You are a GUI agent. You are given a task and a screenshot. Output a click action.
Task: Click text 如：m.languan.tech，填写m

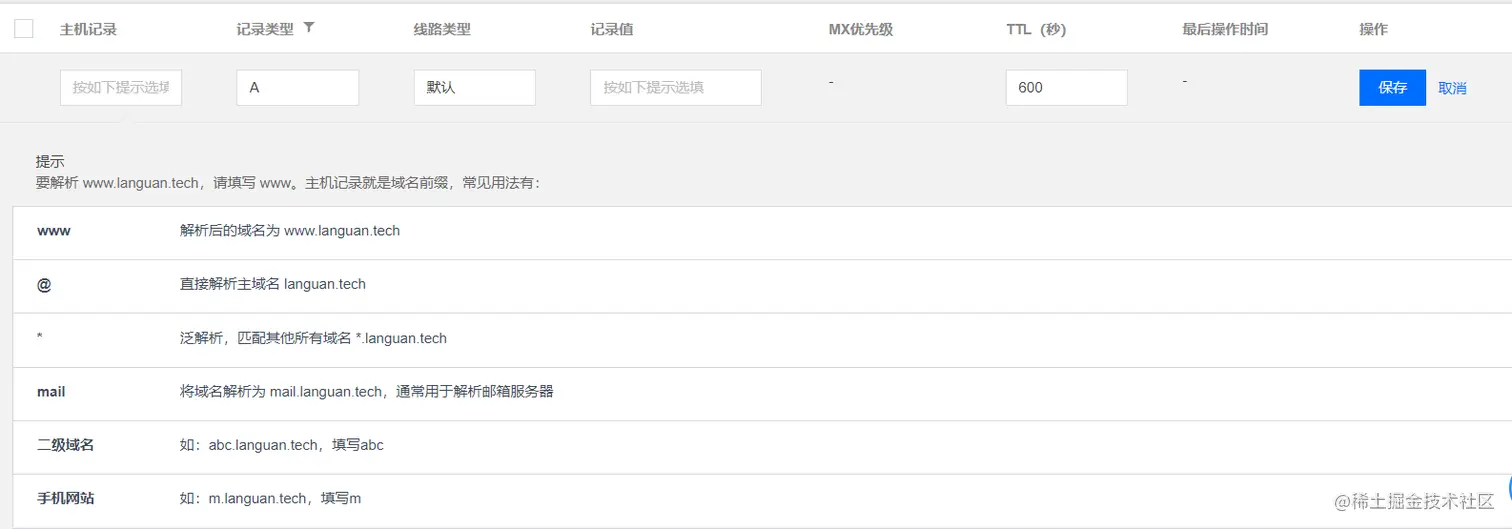[270, 498]
